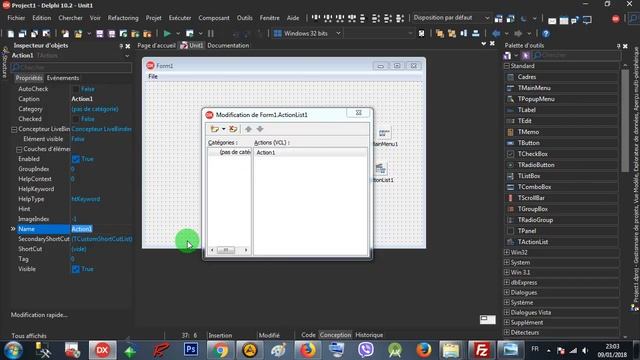Toggle the Checked property checkbox
Viewport: 640px width, 360px height.
click(x=76, y=119)
